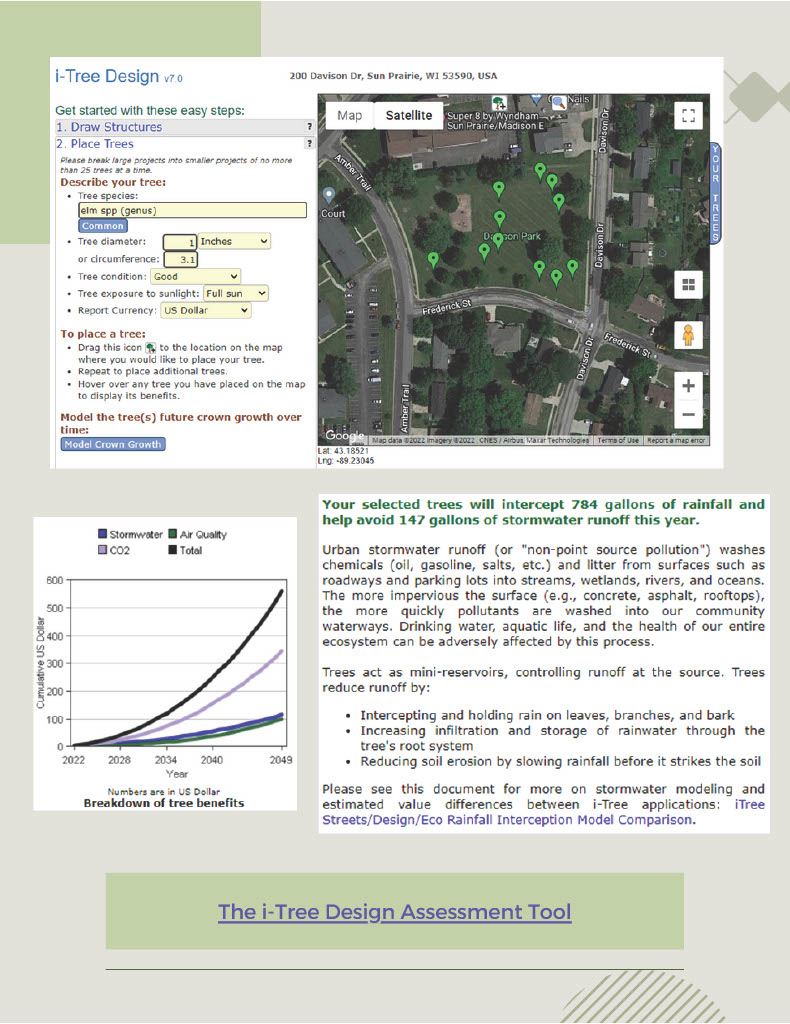
Task: Open The i-Tree Design Assessment Tool link
Action: point(394,912)
